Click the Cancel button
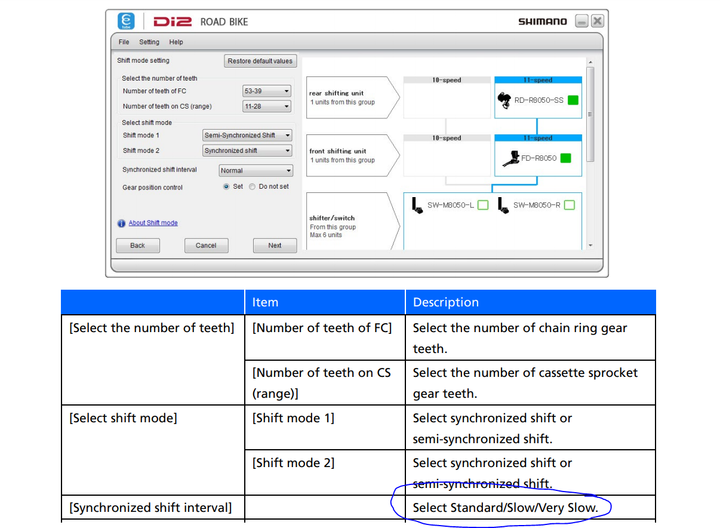 (206, 246)
